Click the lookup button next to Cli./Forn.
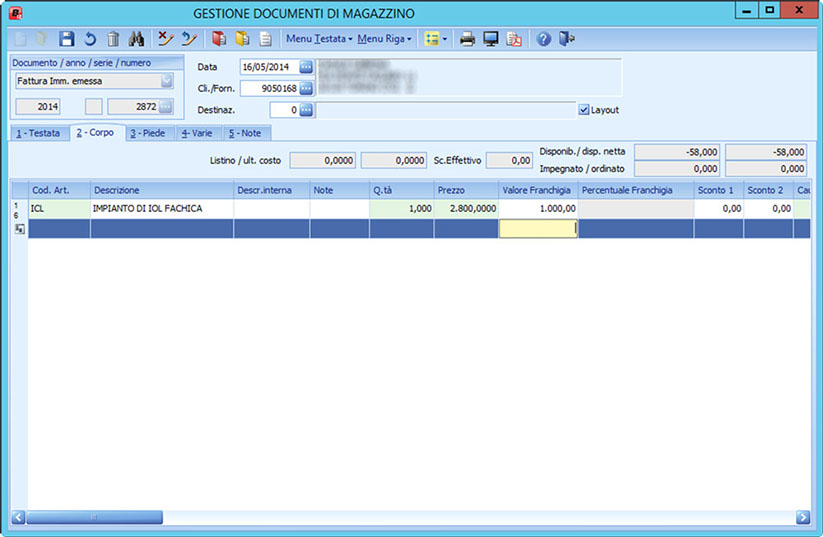The image size is (823, 537). tap(306, 88)
